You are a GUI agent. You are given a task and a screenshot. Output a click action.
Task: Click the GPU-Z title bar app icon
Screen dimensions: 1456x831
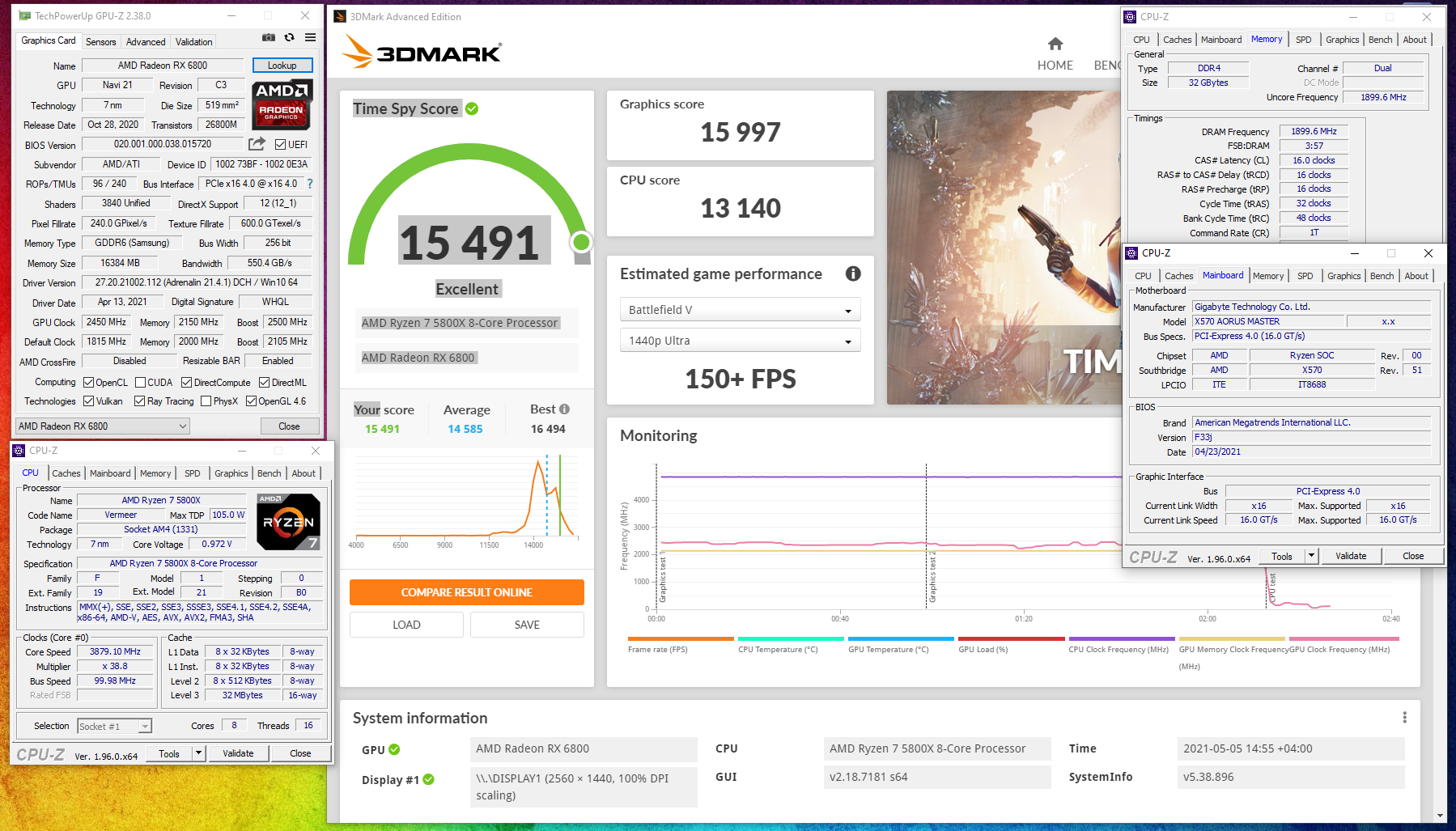coord(24,15)
